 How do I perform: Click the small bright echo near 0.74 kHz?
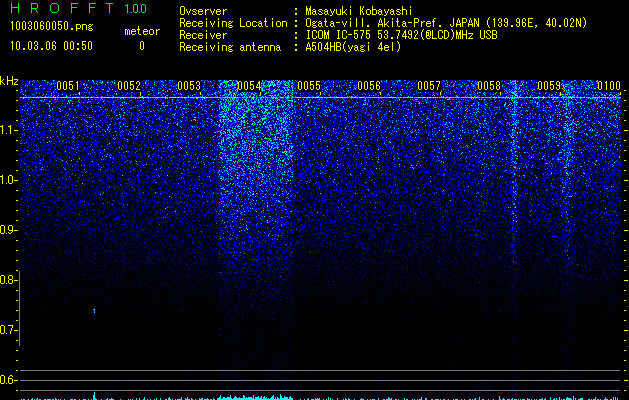pos(94,311)
